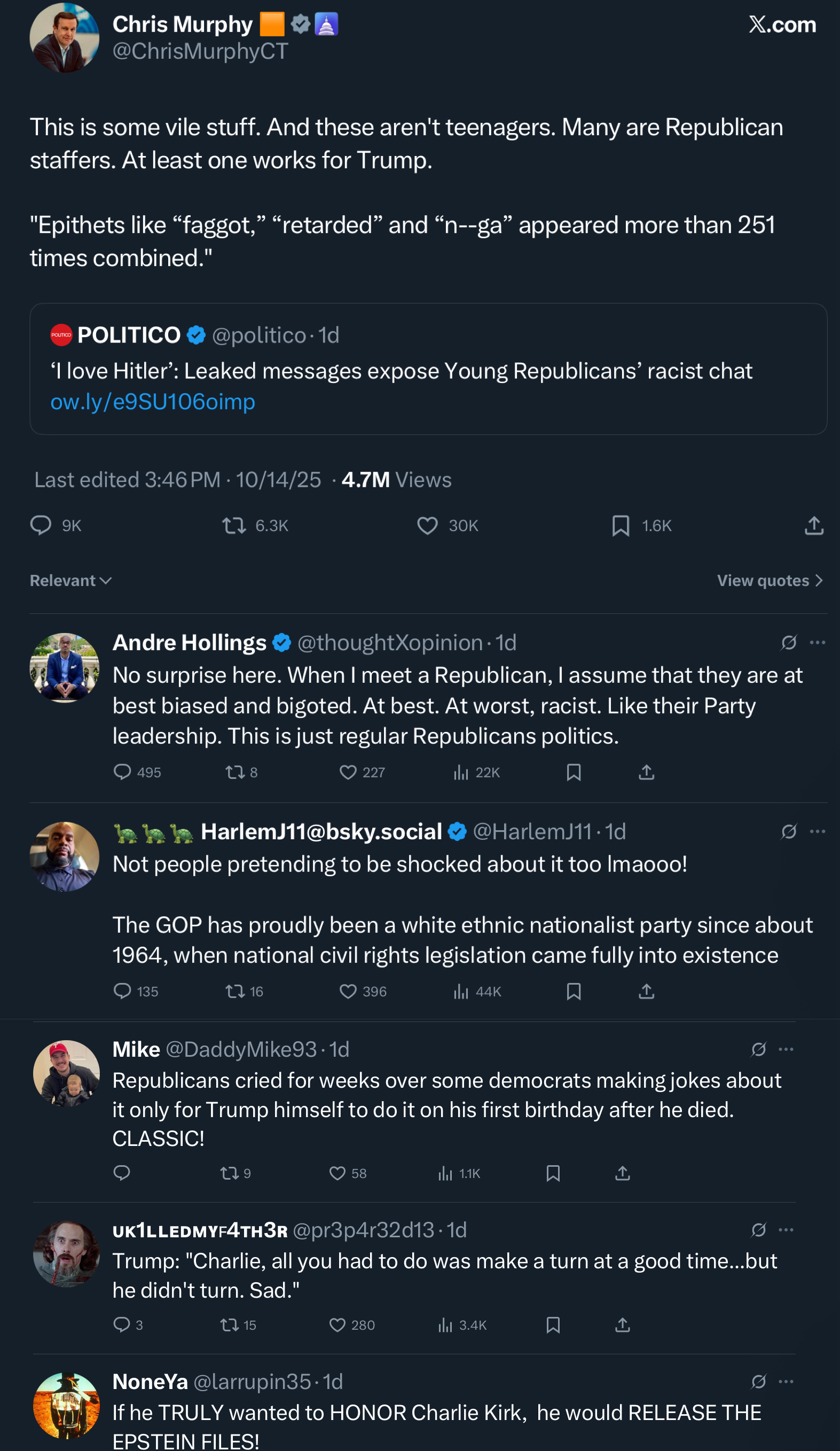
Task: Share Andre Hollings' reply
Action: (x=647, y=772)
